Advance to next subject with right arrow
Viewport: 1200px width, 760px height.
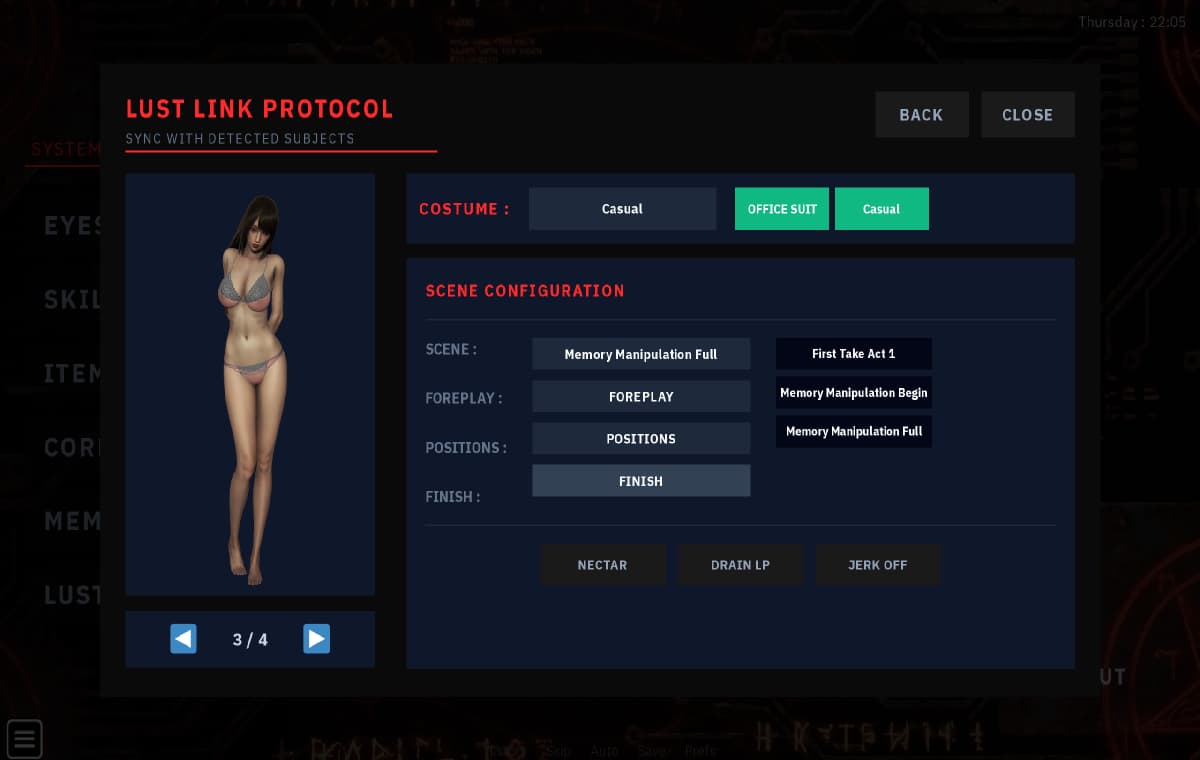click(x=316, y=639)
